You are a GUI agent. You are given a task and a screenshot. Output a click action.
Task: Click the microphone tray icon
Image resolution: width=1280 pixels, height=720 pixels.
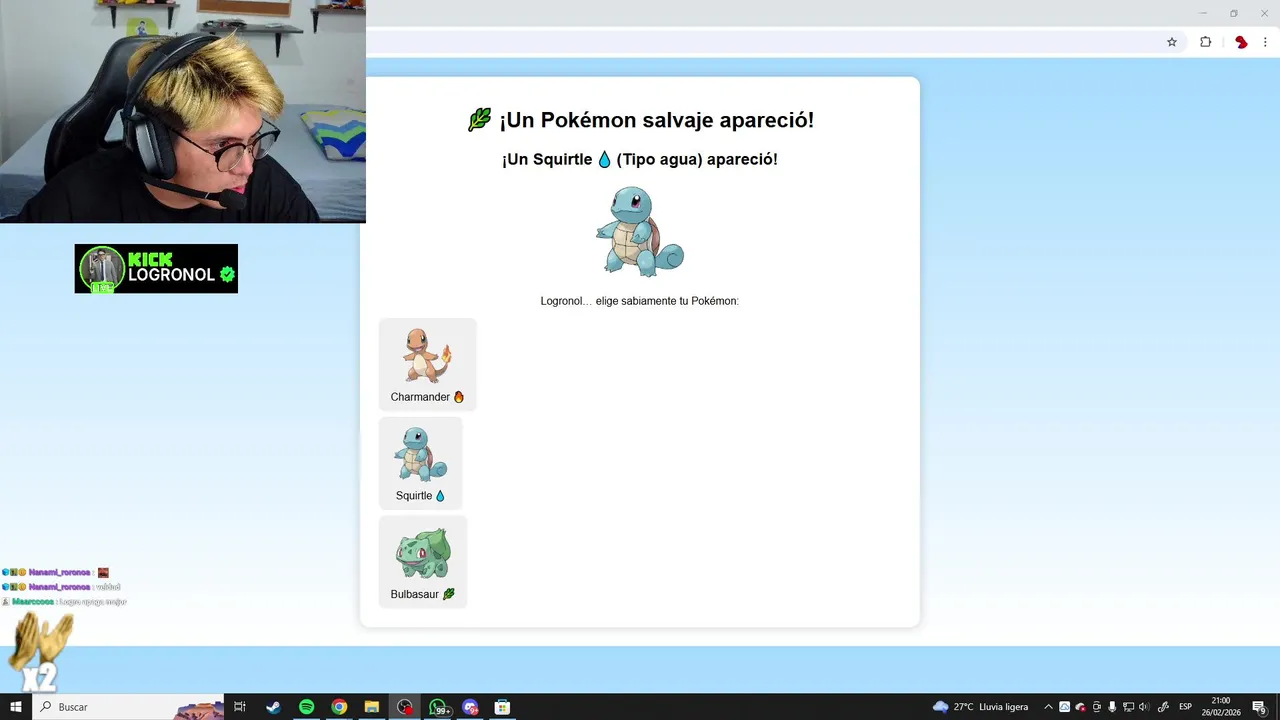point(1112,707)
